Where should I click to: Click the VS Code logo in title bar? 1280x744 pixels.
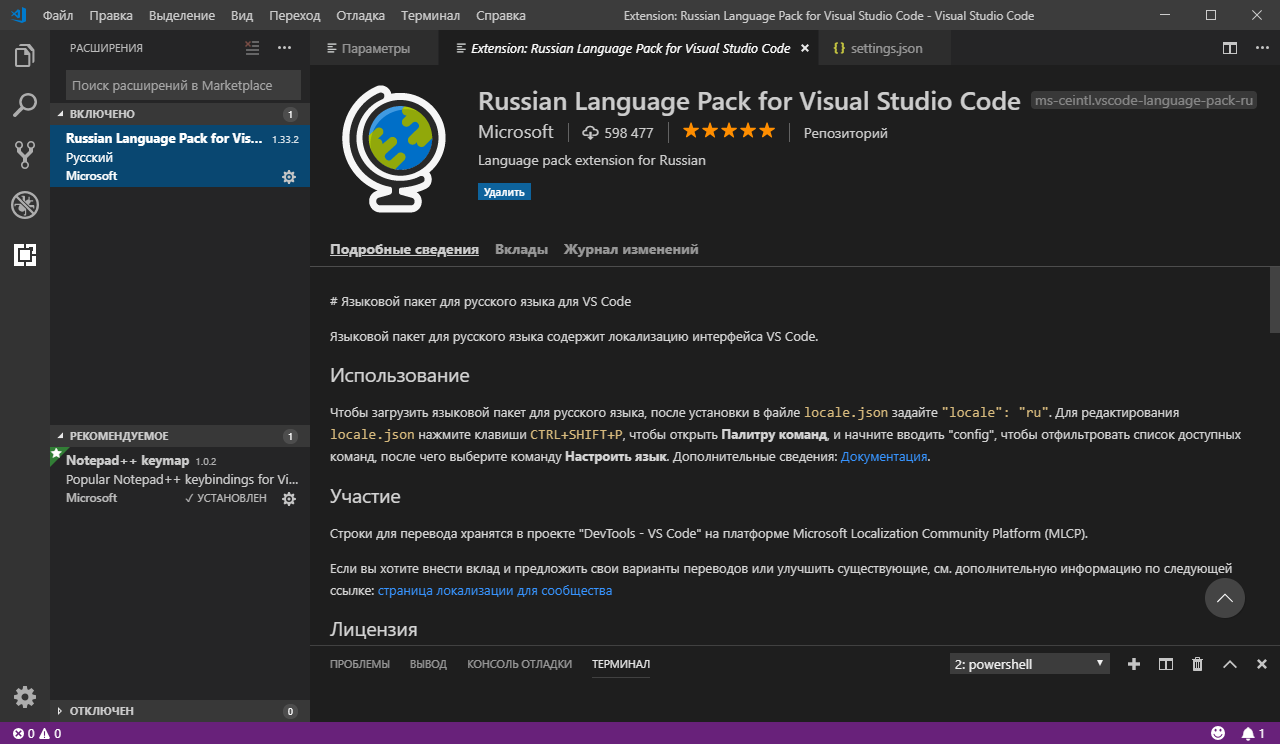(x=17, y=16)
